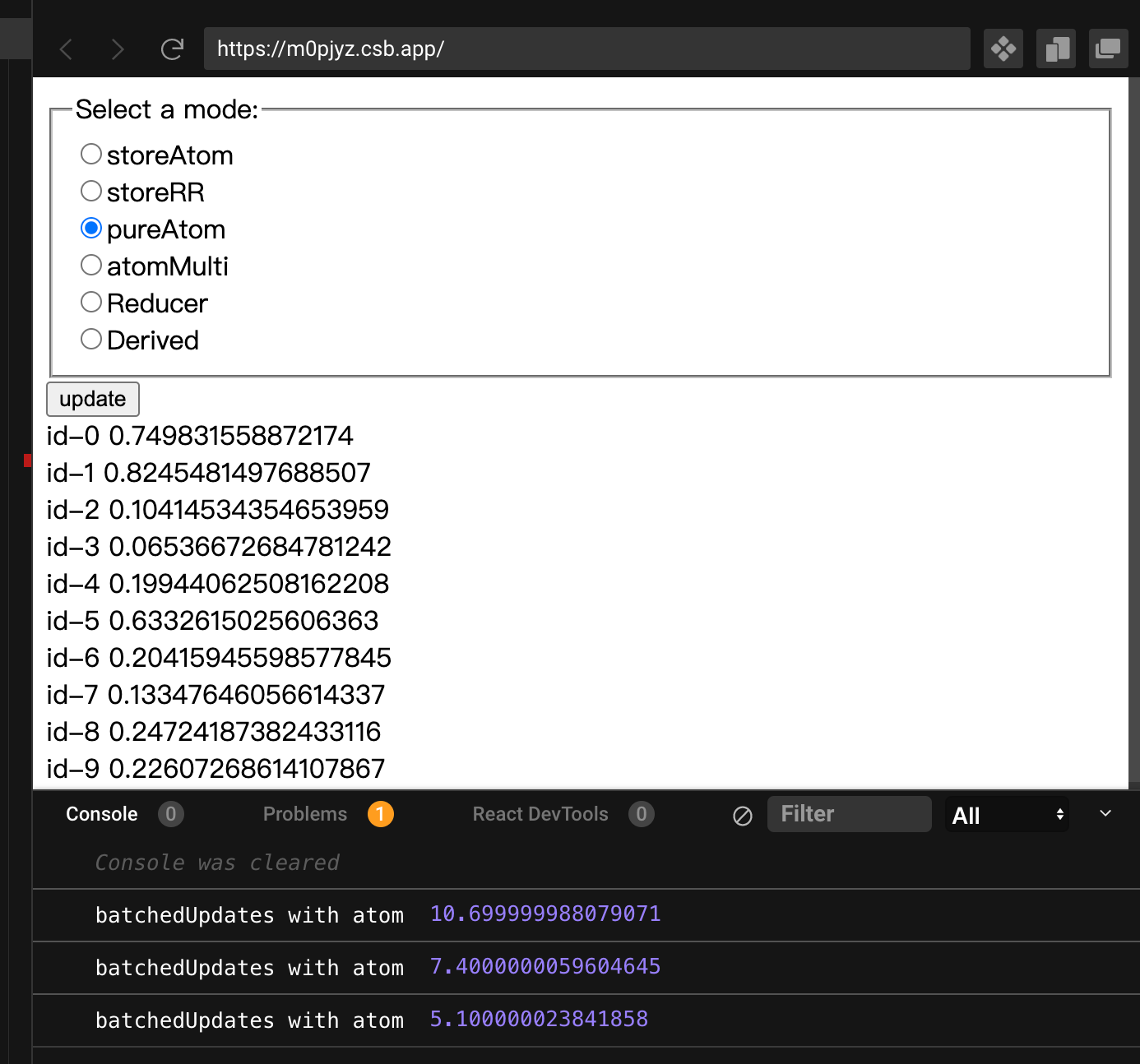Choose the atomMulti mode
This screenshot has height=1064, width=1140.
pyautogui.click(x=91, y=265)
